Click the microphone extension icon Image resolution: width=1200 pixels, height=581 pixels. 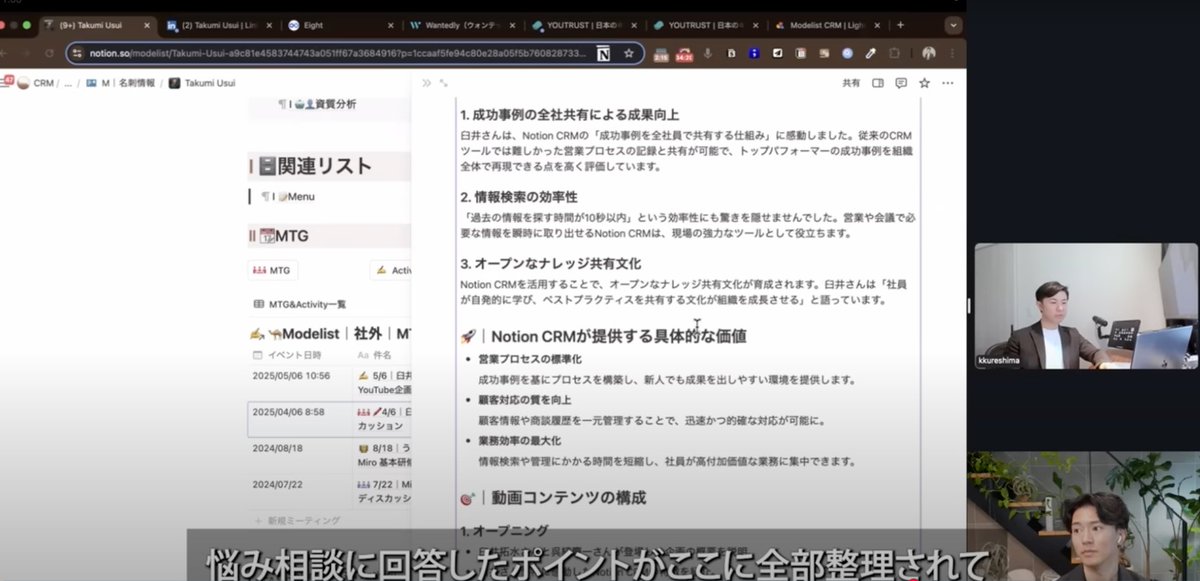(x=708, y=53)
